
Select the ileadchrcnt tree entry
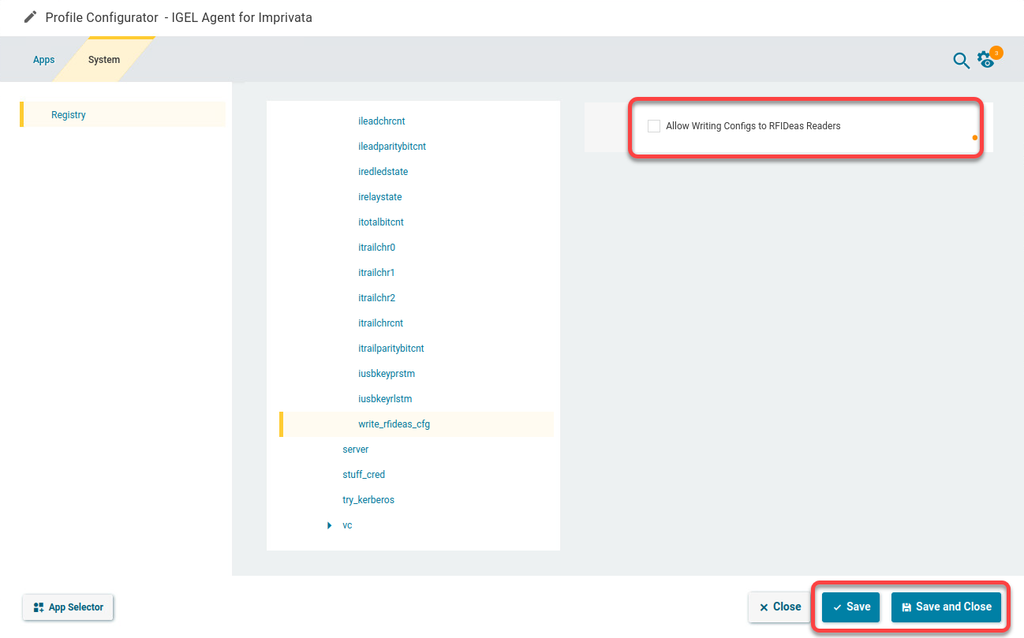tap(381, 121)
